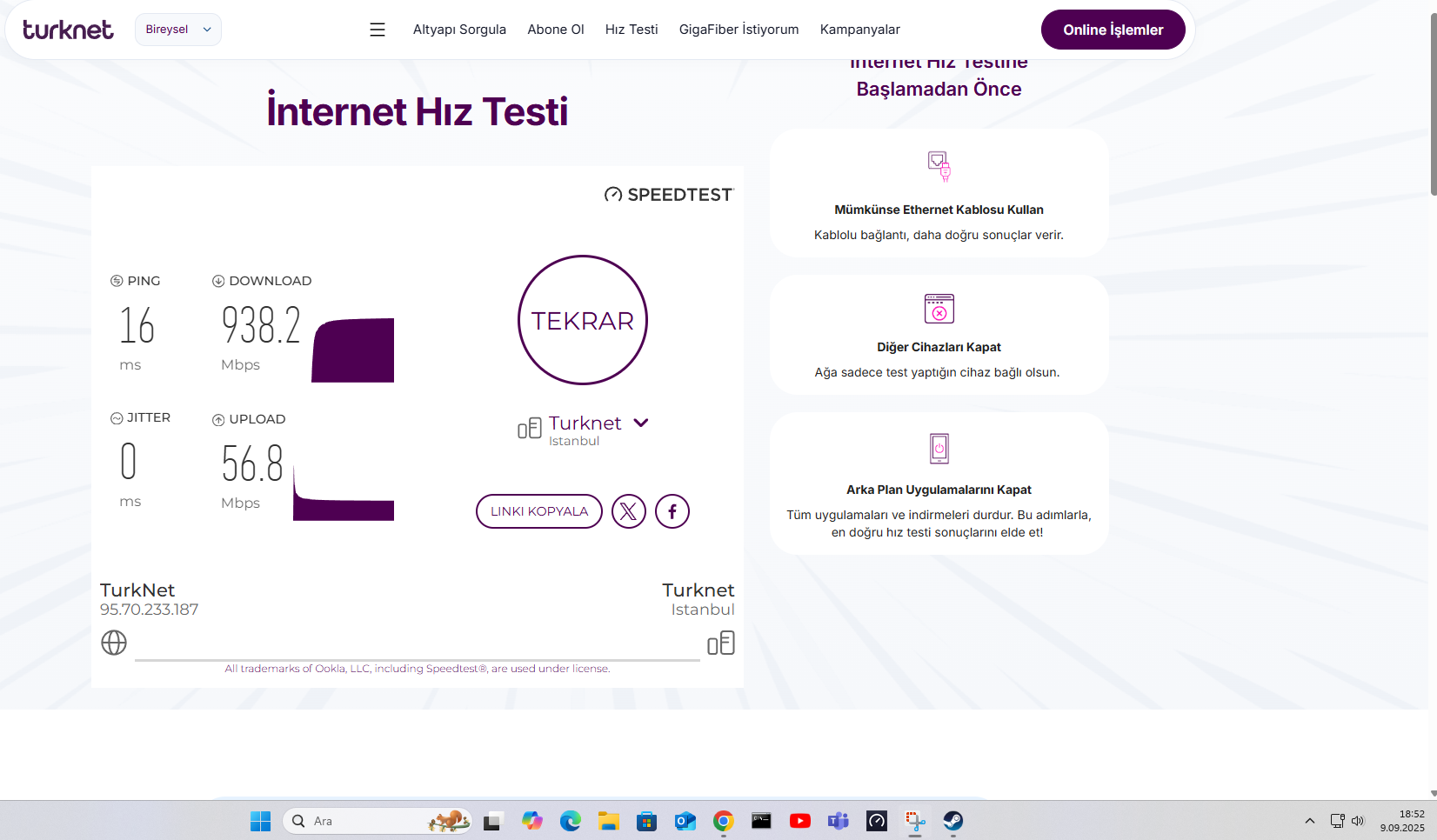1437x840 pixels.
Task: Open Outlook from the taskbar
Action: point(685,821)
